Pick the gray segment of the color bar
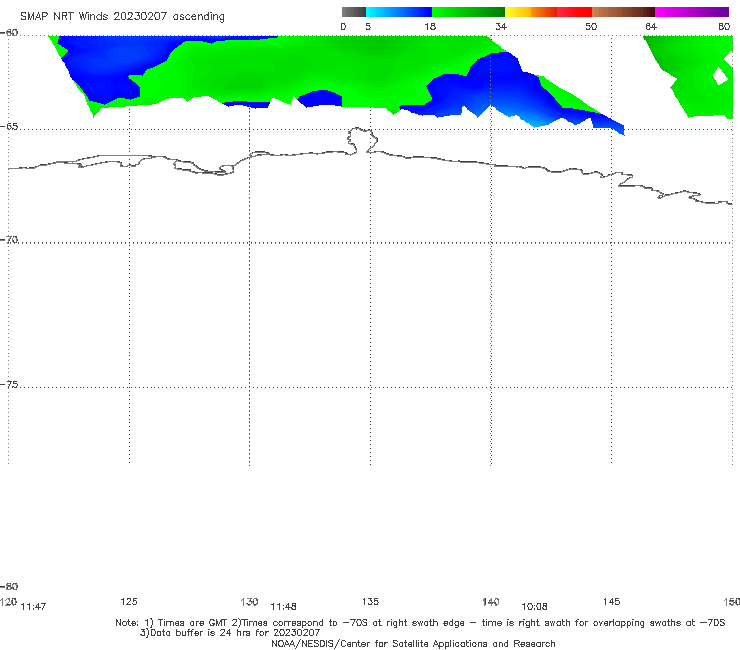 click(354, 12)
